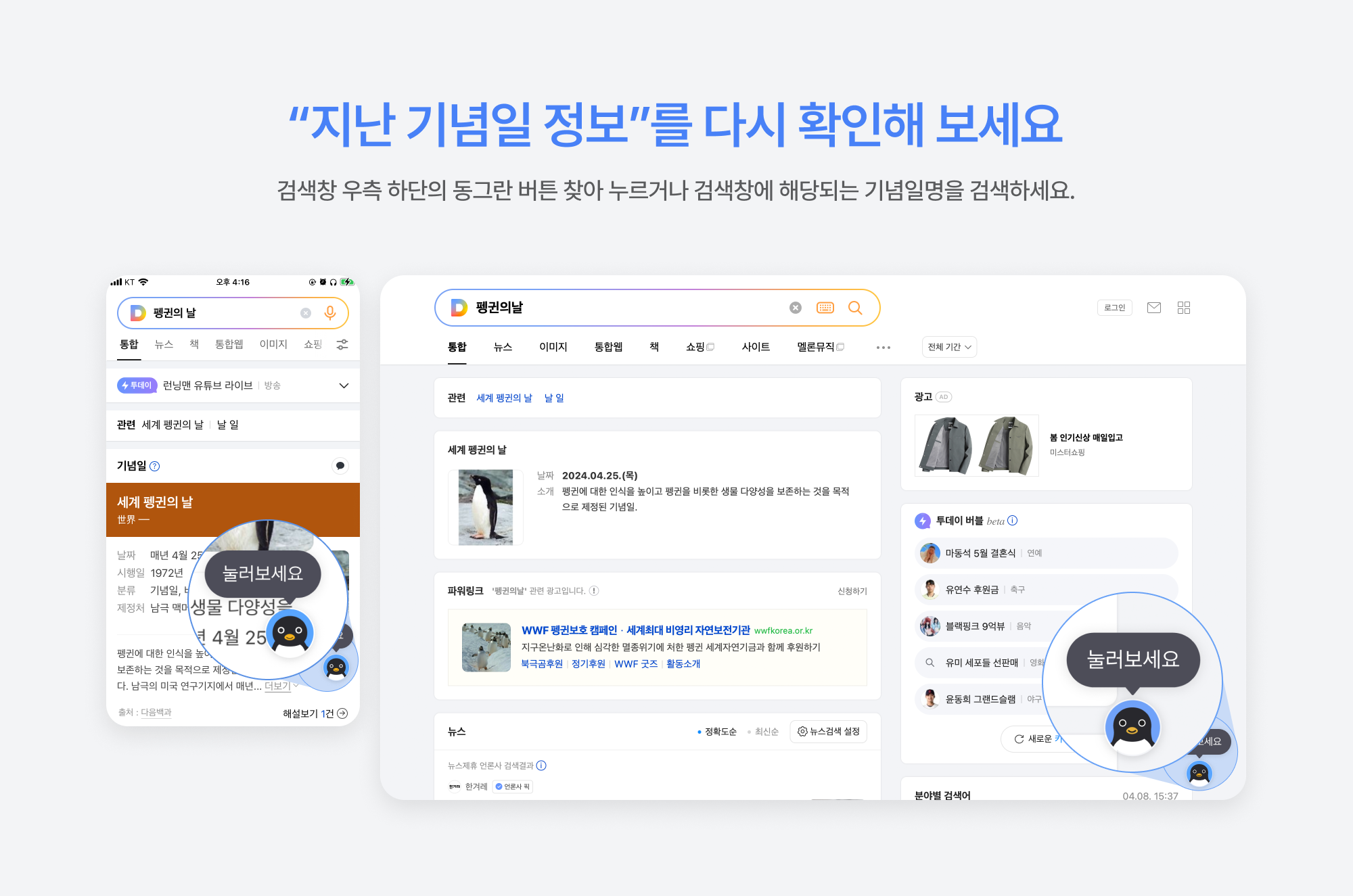
Task: Open the desktop 사이트 tab
Action: [756, 347]
